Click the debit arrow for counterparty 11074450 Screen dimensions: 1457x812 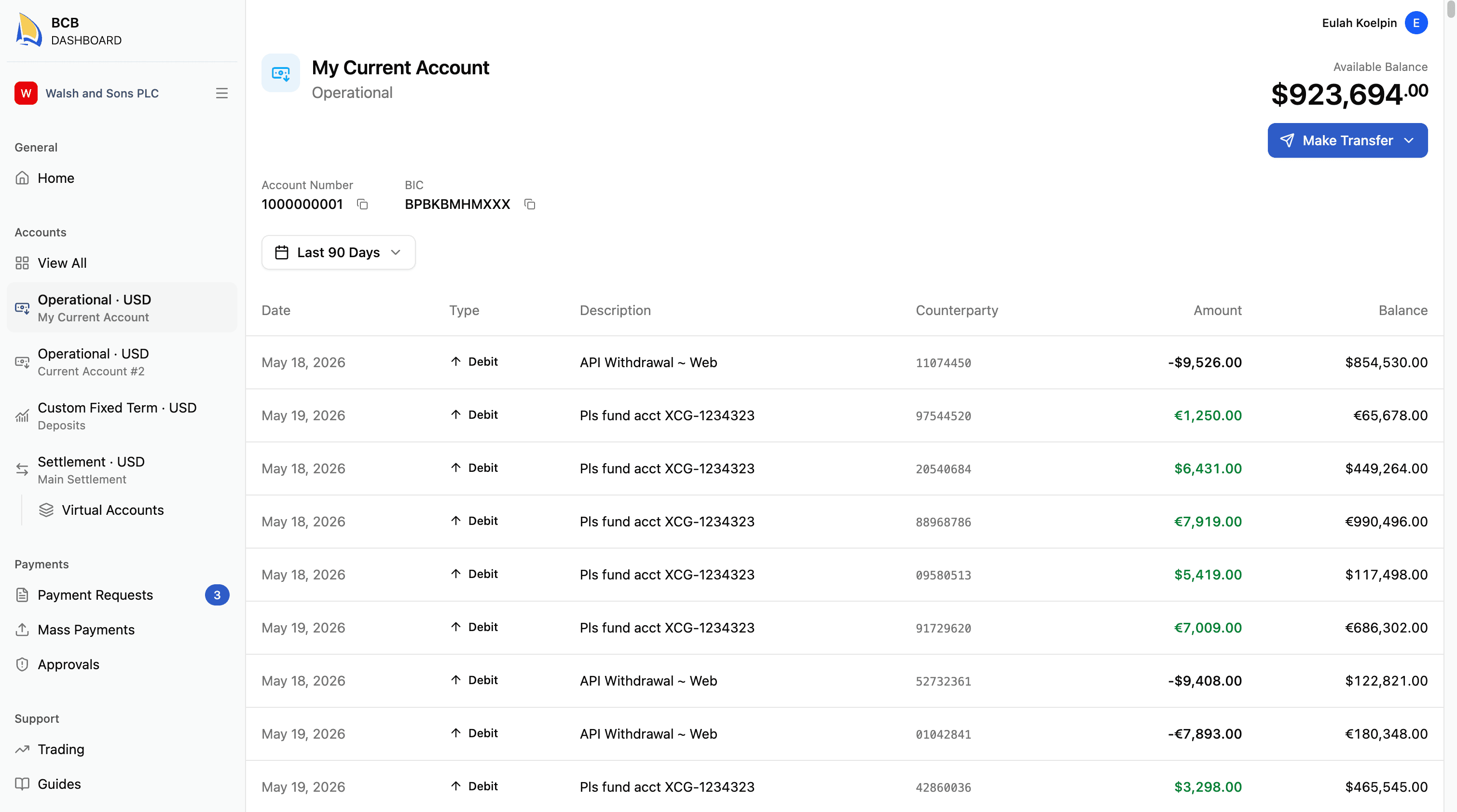(x=456, y=362)
